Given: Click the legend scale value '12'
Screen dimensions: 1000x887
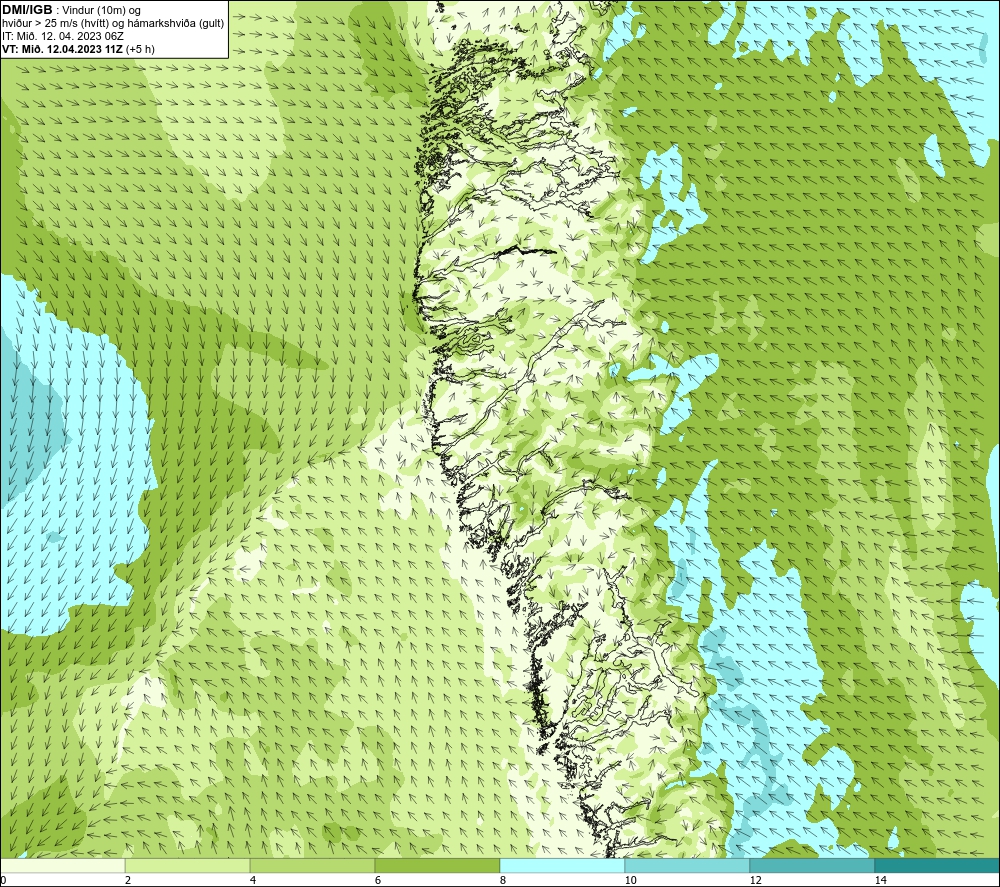Looking at the screenshot, I should point(756,880).
